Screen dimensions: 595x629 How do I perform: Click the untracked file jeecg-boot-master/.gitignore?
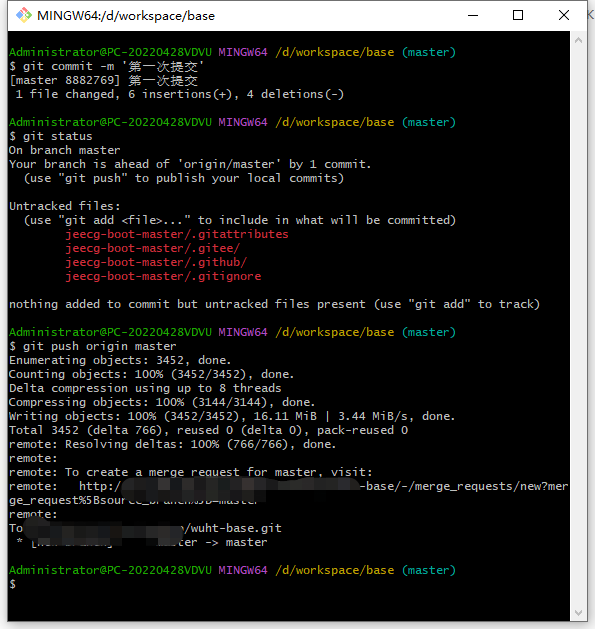(163, 276)
